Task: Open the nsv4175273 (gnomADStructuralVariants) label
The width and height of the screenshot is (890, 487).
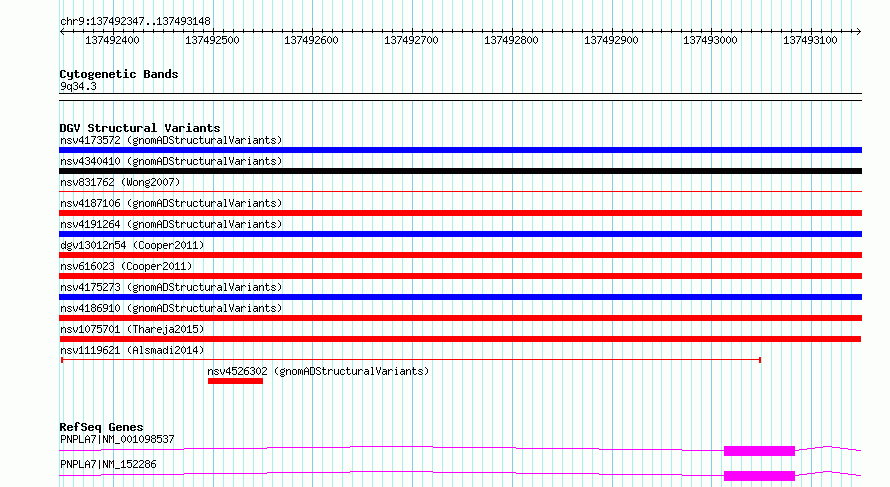Action: (171, 287)
